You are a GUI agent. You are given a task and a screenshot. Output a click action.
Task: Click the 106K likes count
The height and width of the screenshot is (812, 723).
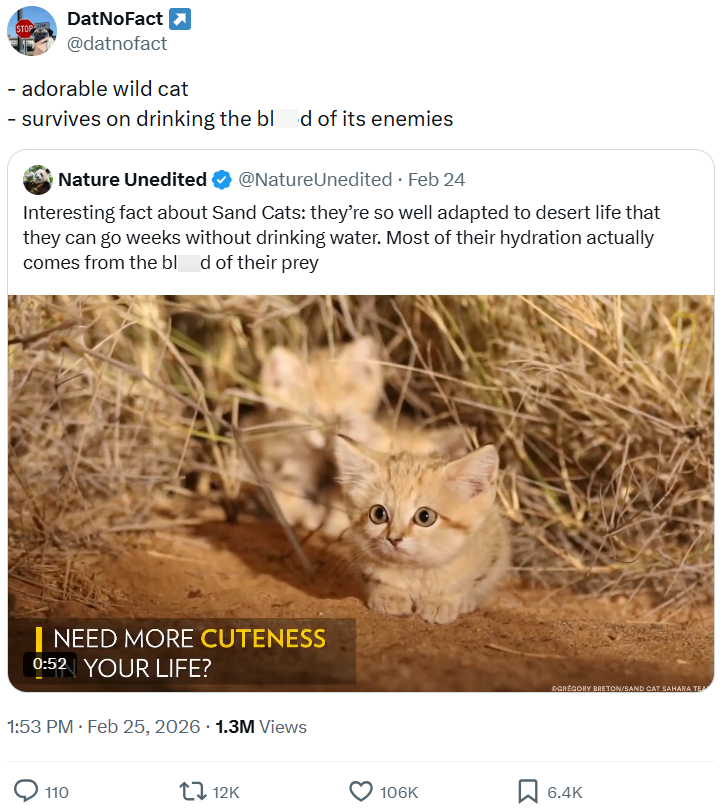(x=400, y=791)
